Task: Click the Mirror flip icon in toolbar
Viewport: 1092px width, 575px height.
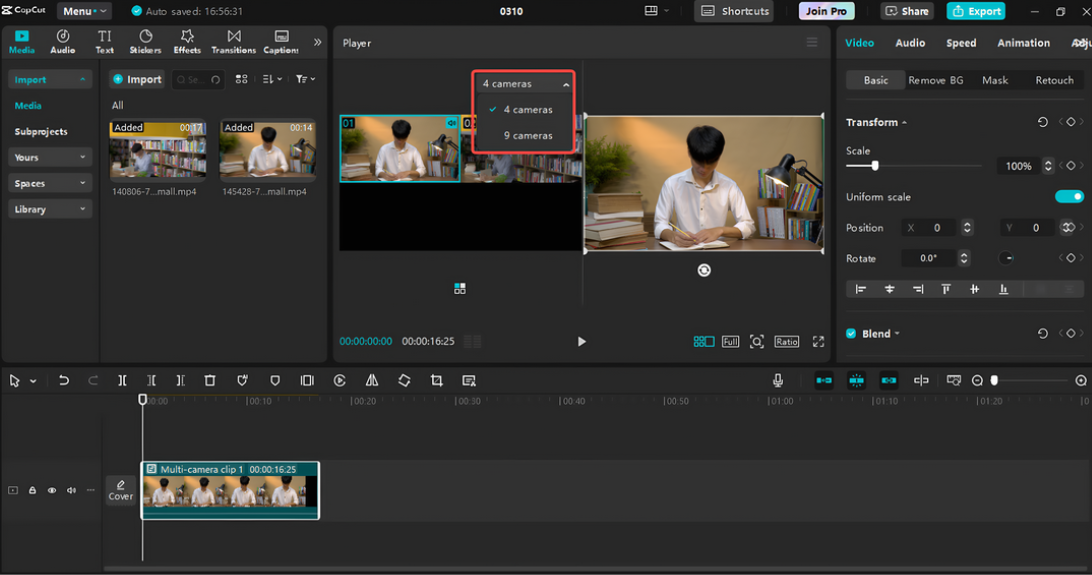Action: tap(372, 381)
